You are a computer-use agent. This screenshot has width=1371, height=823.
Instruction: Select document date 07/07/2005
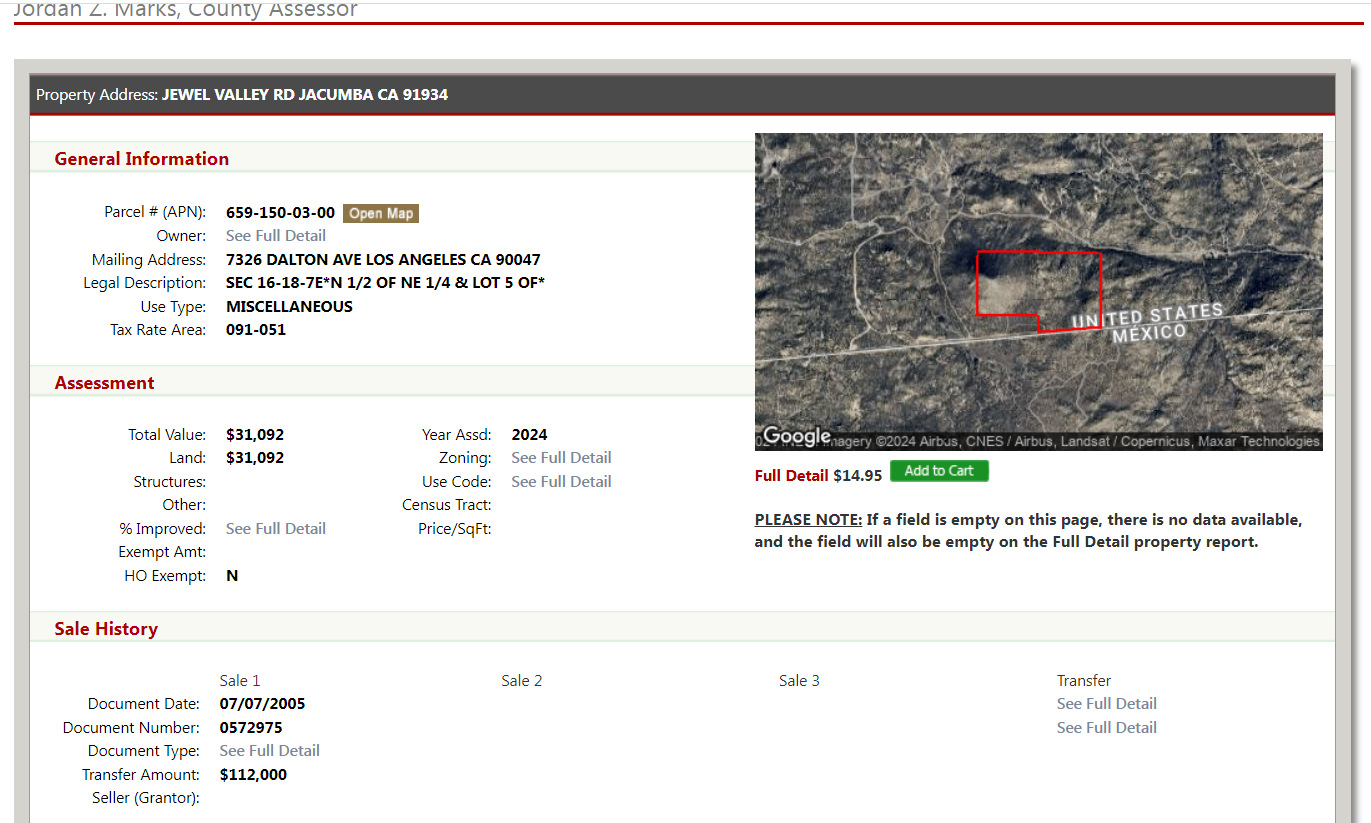[262, 704]
